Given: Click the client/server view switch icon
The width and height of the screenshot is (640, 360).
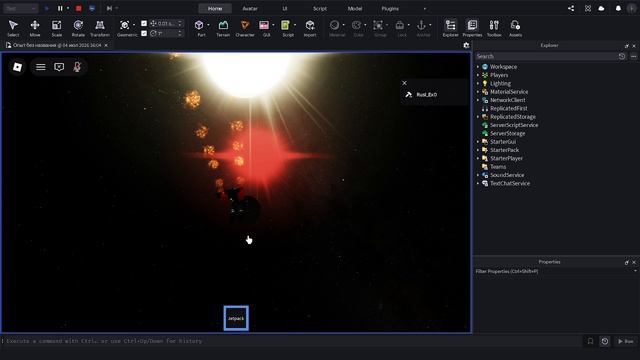Looking at the screenshot, I should click(x=92, y=8).
